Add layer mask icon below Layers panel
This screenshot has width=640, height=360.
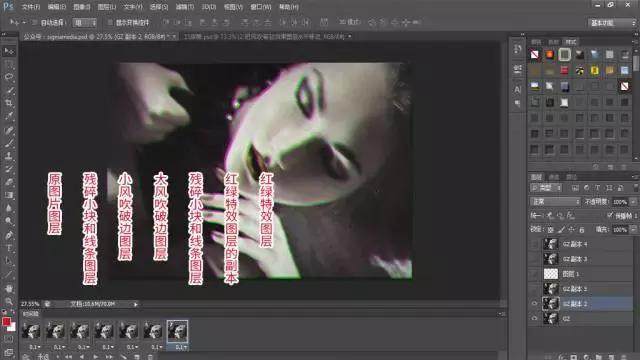[573, 357]
